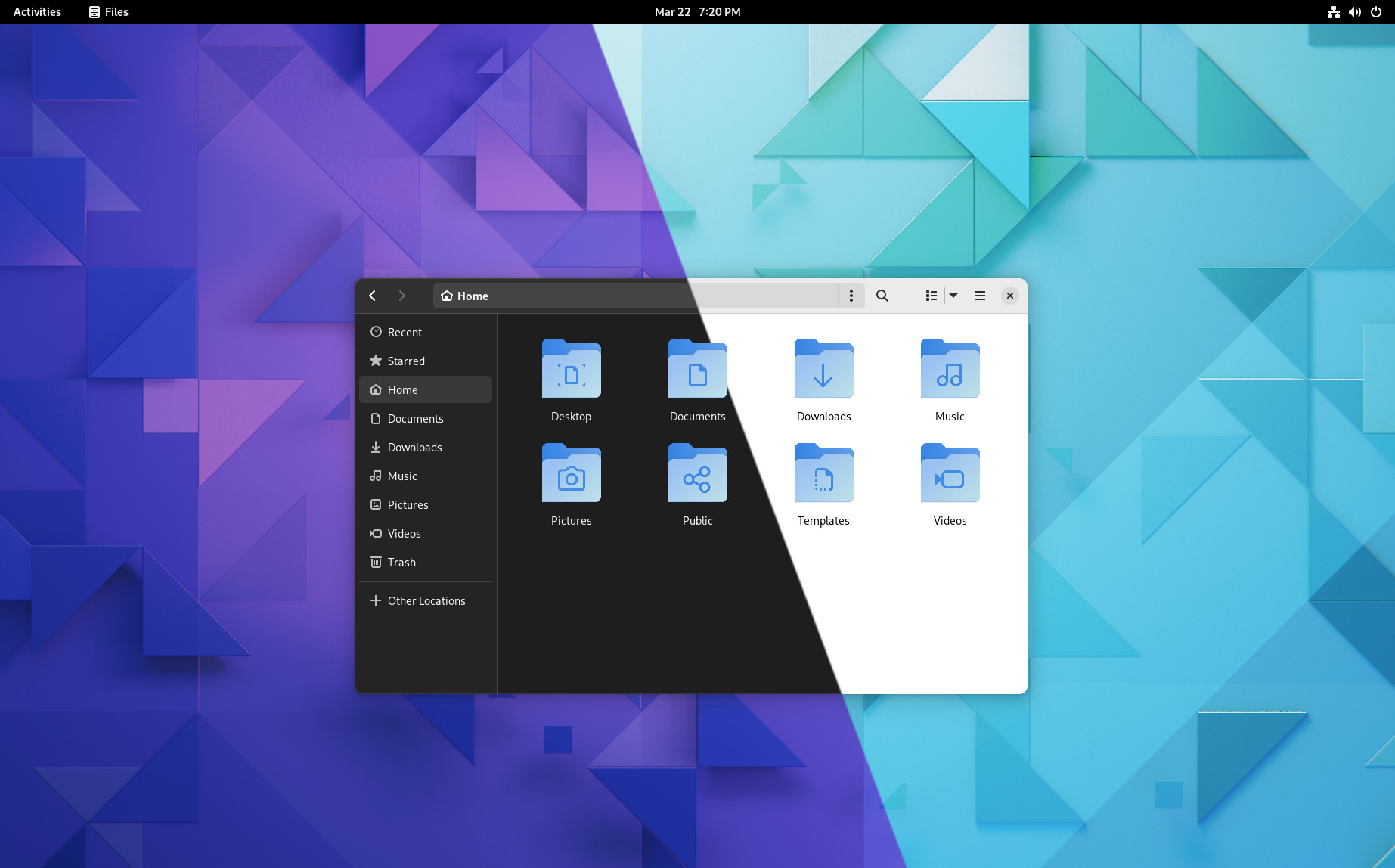Image resolution: width=1395 pixels, height=868 pixels.
Task: Open the path bar three-dot menu
Action: (851, 296)
